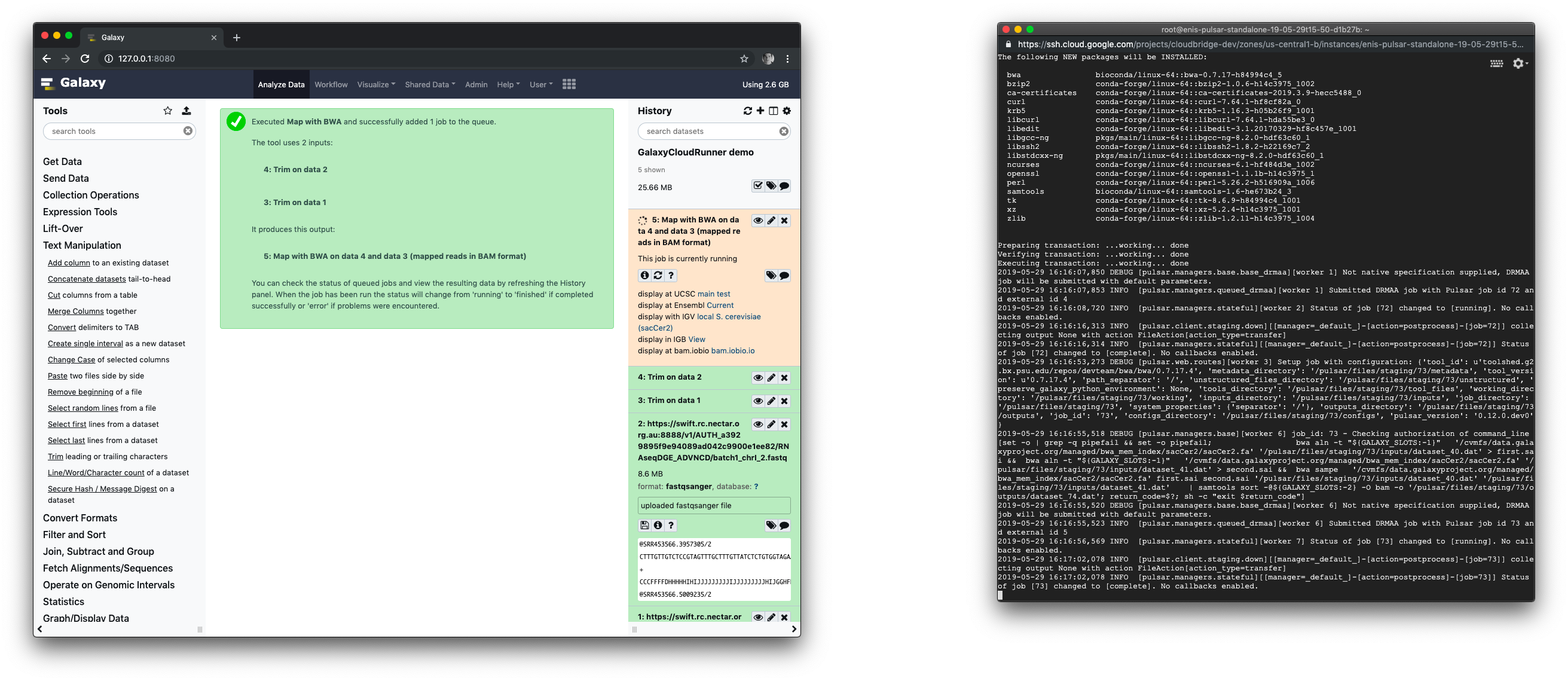Open a new browser tab
Viewport: 1568px width, 681px height.
(x=236, y=38)
